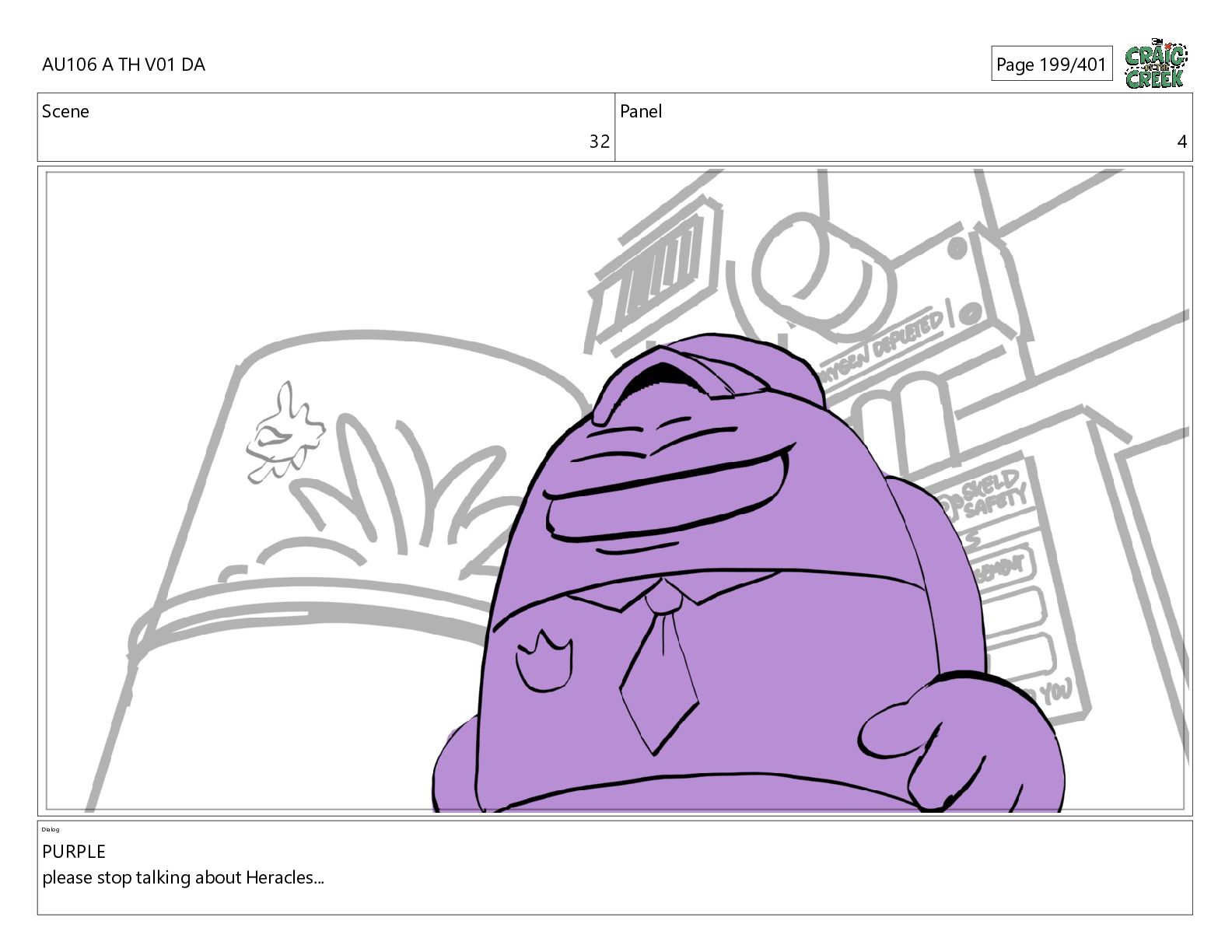1232x952 pixels.
Task: Click scene number 32
Action: click(x=599, y=142)
